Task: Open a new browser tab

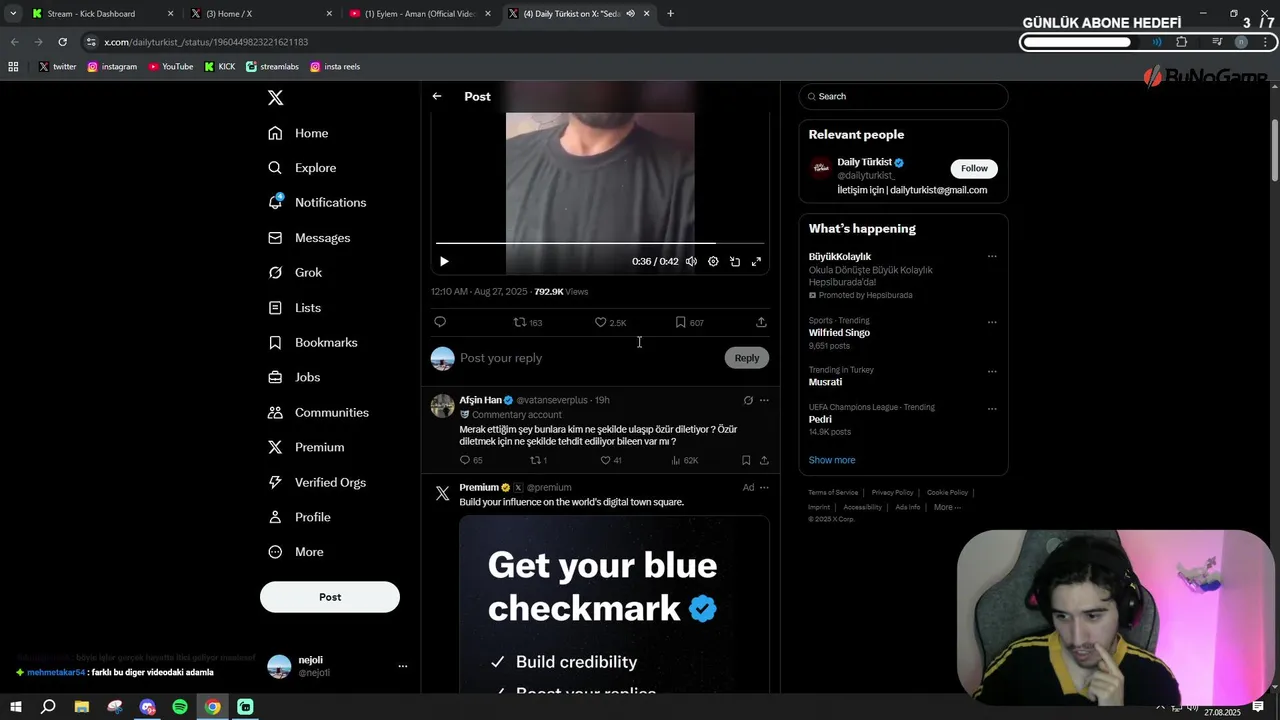Action: coord(670,14)
